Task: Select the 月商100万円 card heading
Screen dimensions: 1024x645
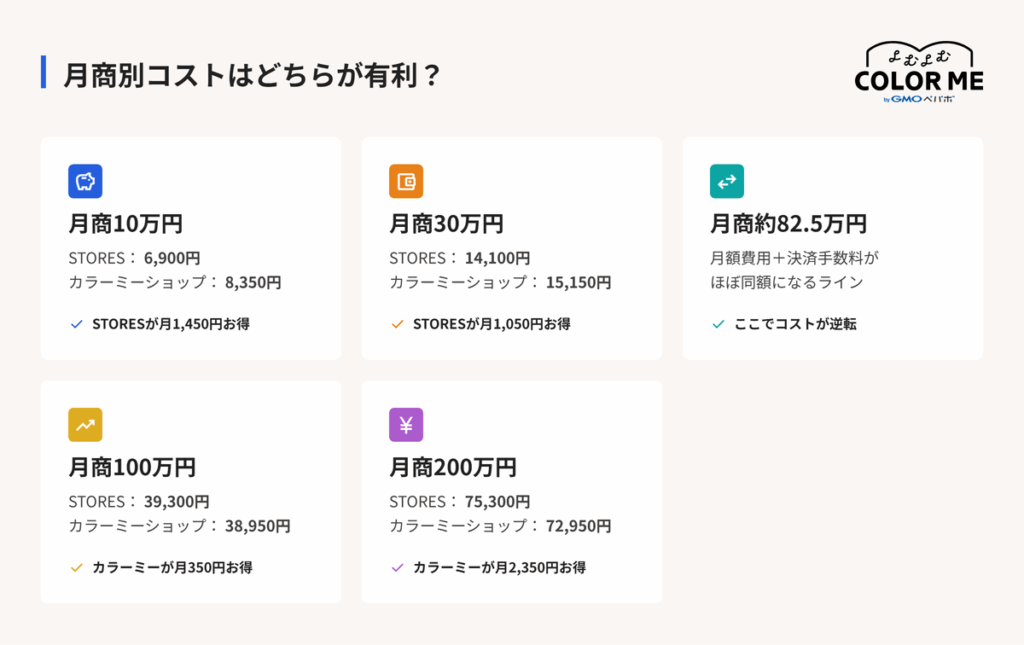Action: (132, 467)
